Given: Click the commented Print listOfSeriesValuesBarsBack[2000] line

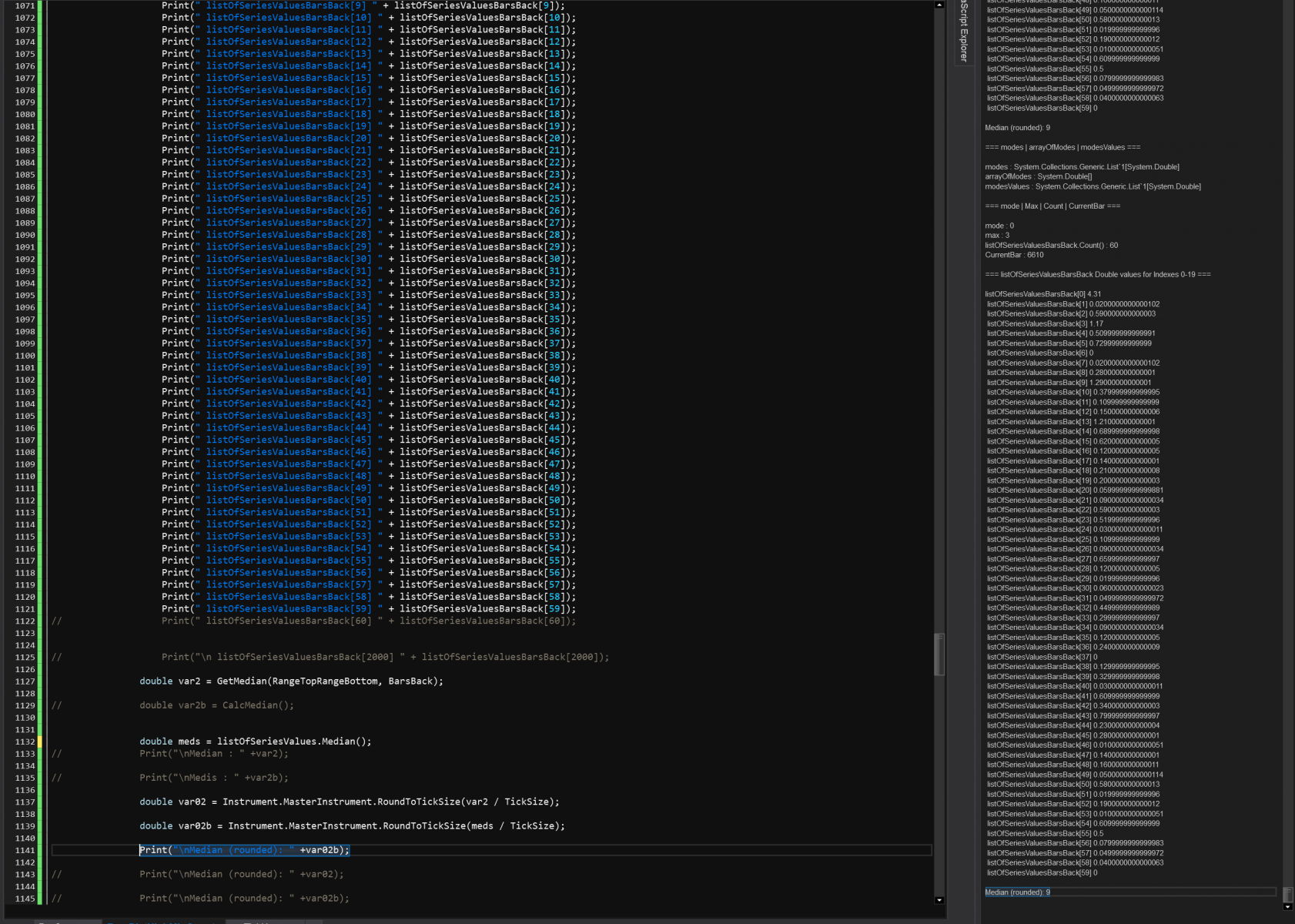Looking at the screenshot, I should tap(385, 658).
